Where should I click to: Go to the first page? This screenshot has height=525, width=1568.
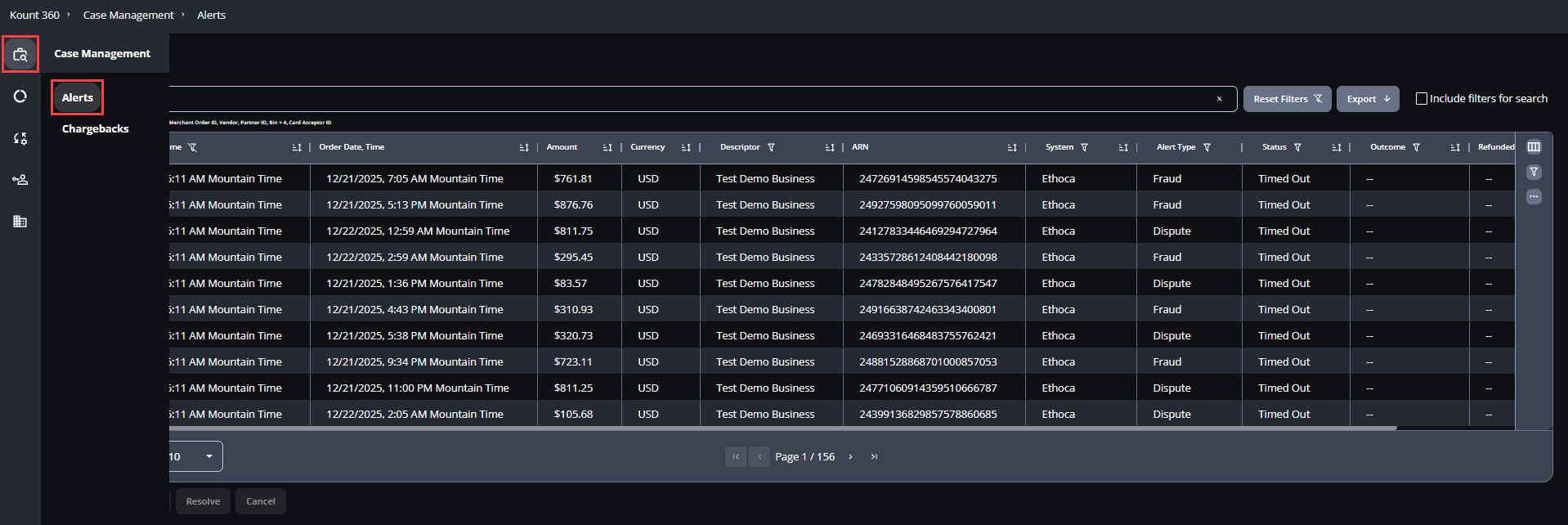736,457
